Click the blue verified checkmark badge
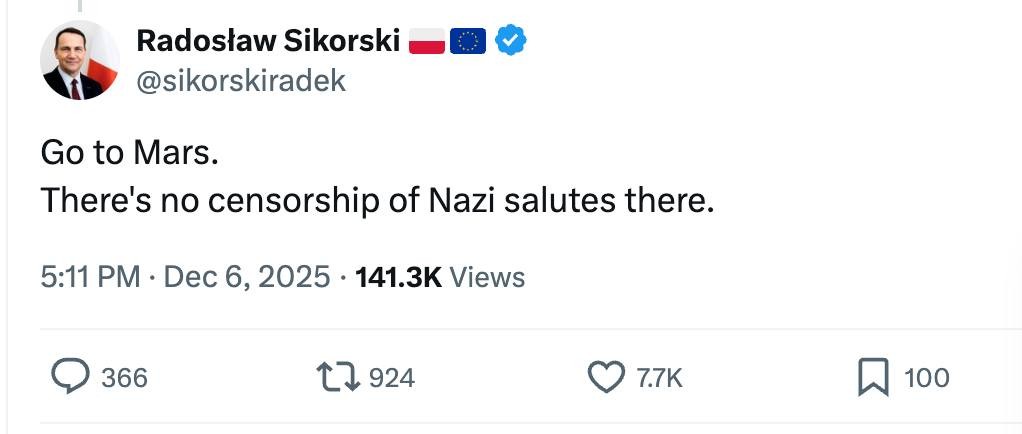The image size is (1022, 434). tap(511, 41)
